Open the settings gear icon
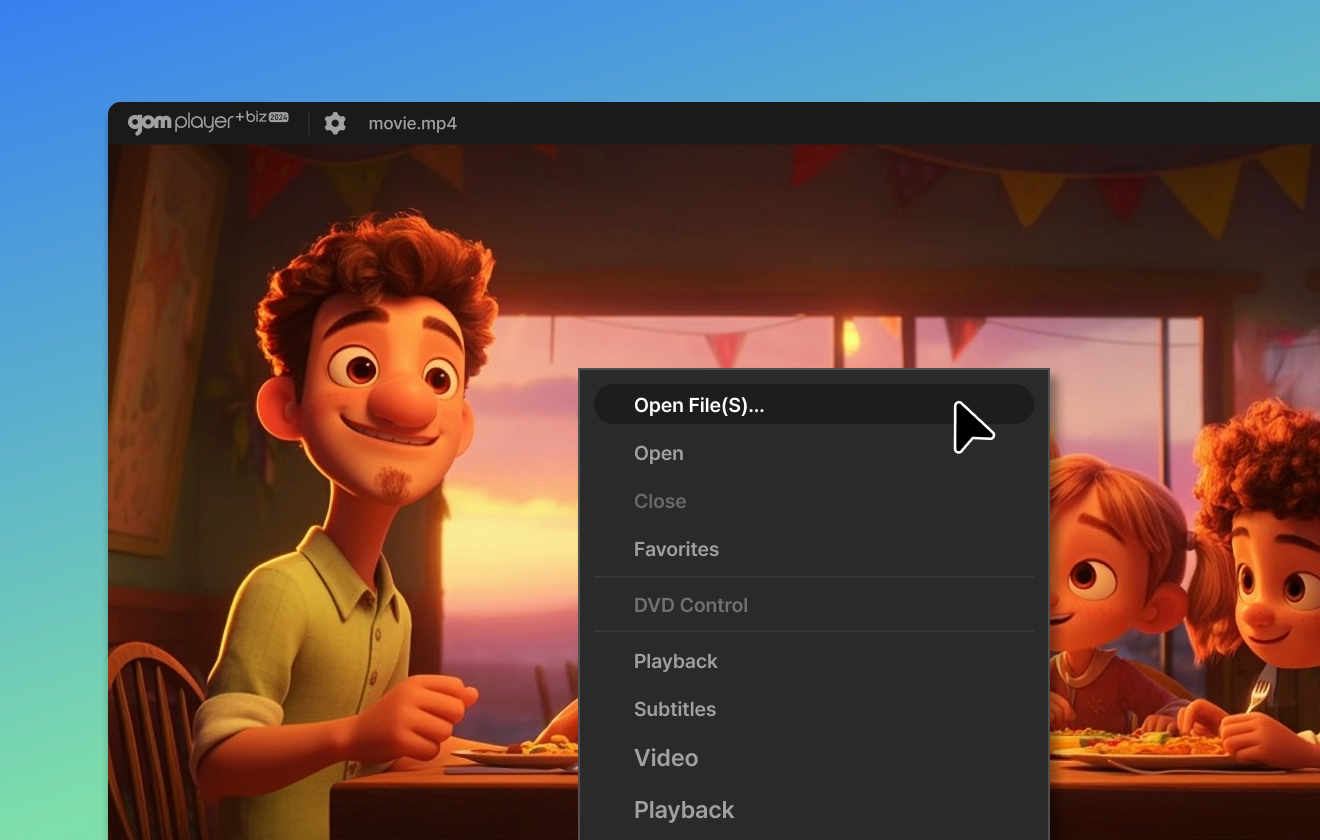 pyautogui.click(x=335, y=123)
